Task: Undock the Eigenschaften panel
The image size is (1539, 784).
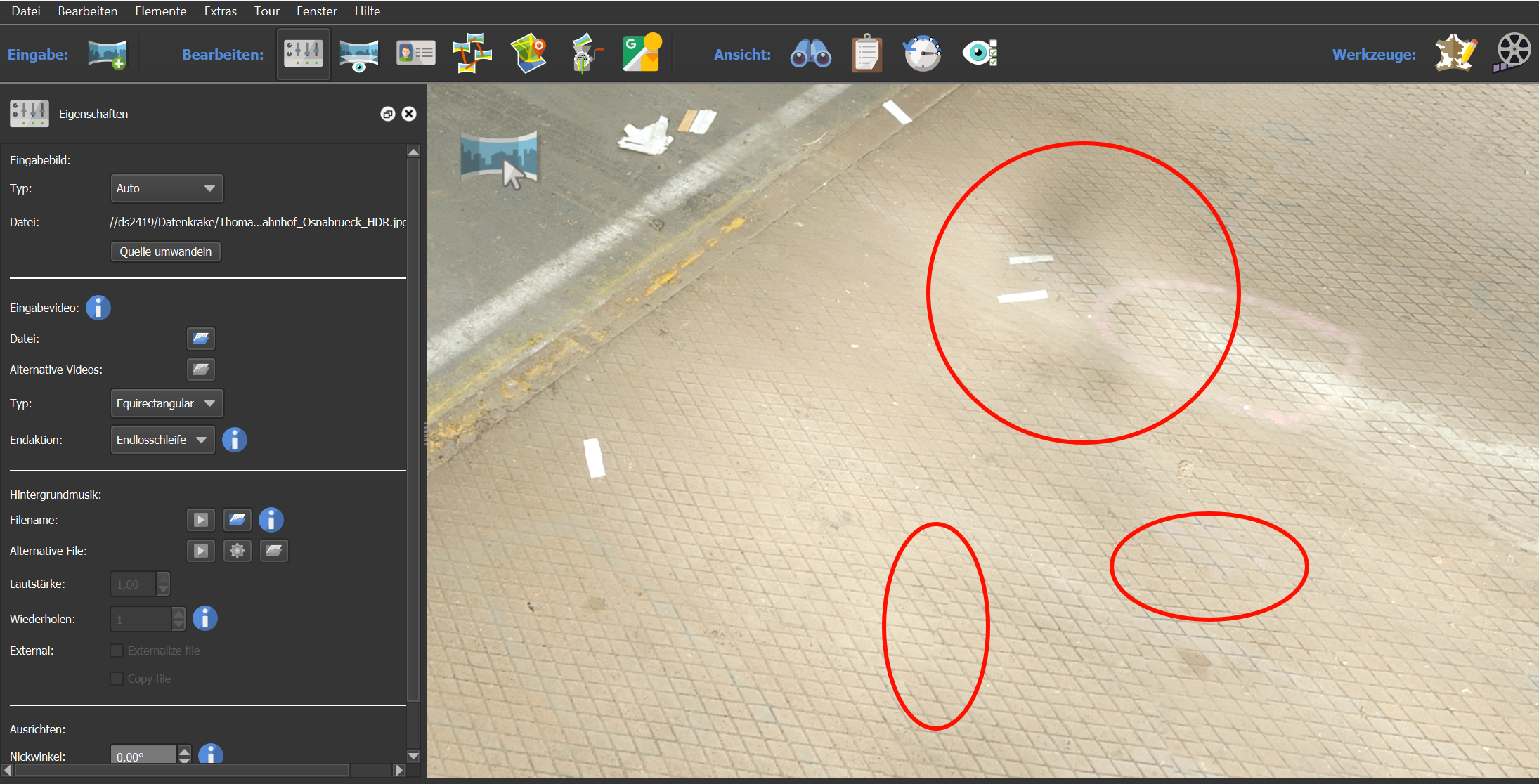Action: (x=388, y=114)
